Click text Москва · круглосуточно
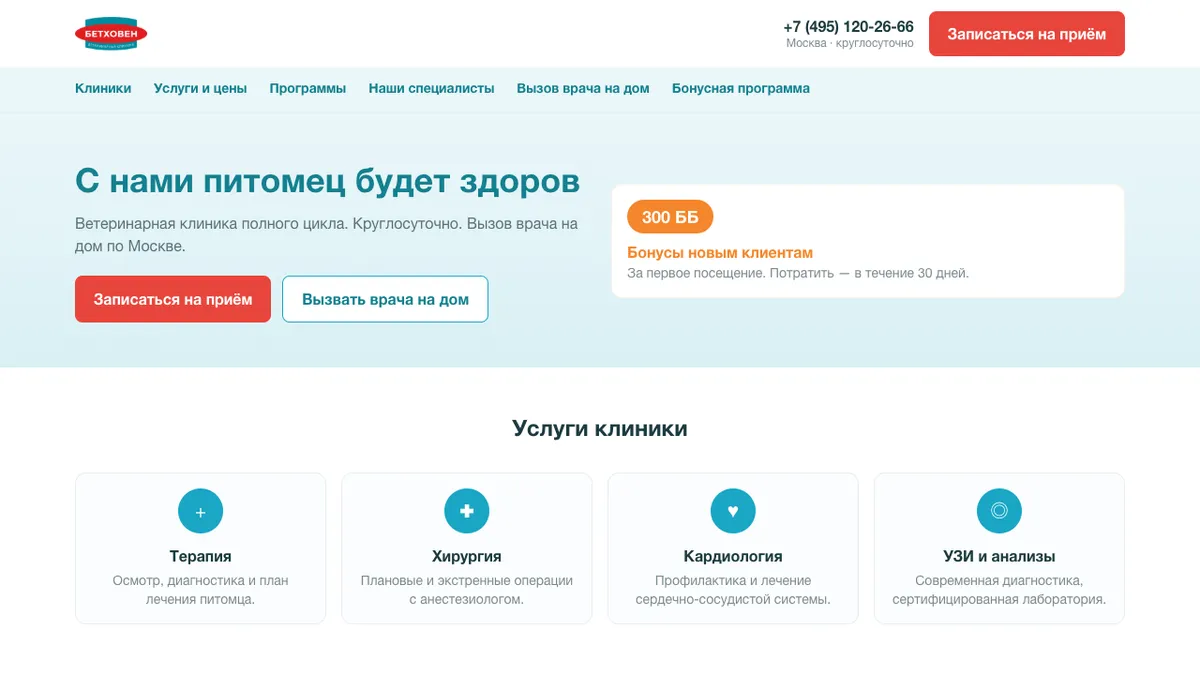Viewport: 1200px width, 675px height. tap(850, 43)
